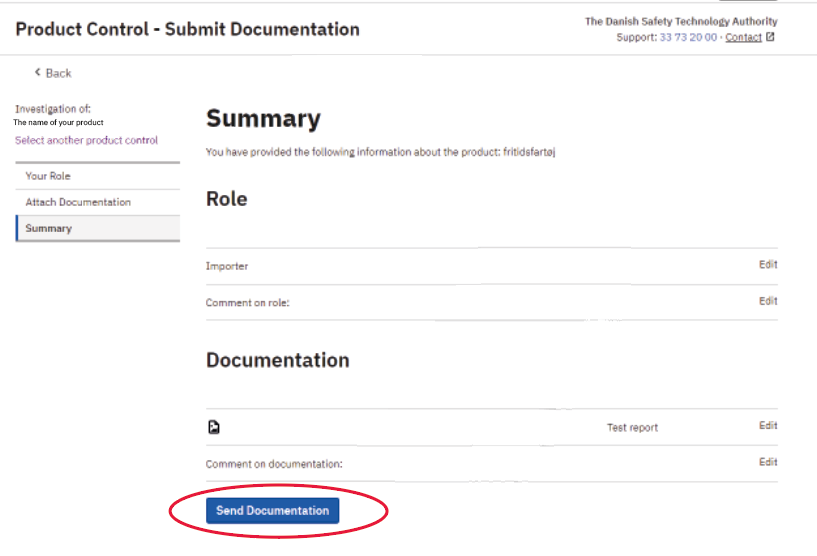
Task: Select another product control link
Action: [86, 140]
